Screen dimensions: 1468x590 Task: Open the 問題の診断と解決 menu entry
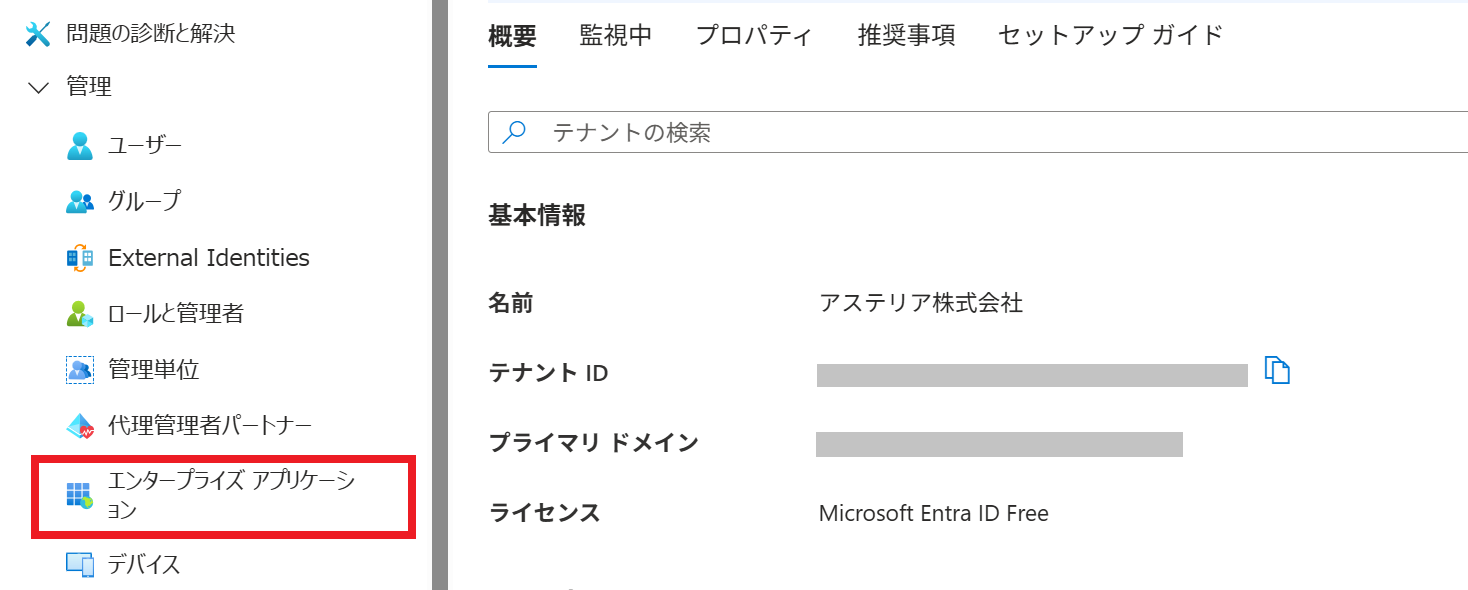(150, 34)
